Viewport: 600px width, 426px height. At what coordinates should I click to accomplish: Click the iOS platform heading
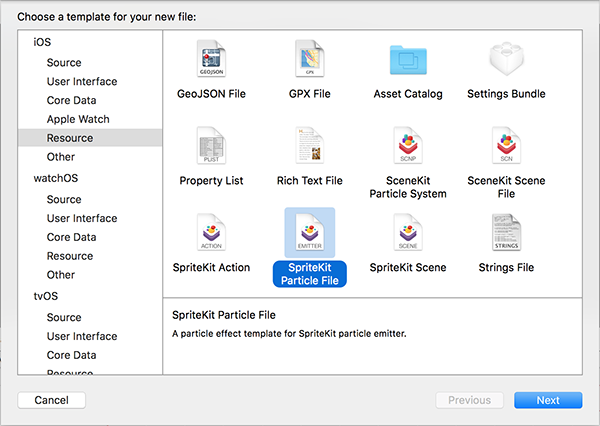42,42
